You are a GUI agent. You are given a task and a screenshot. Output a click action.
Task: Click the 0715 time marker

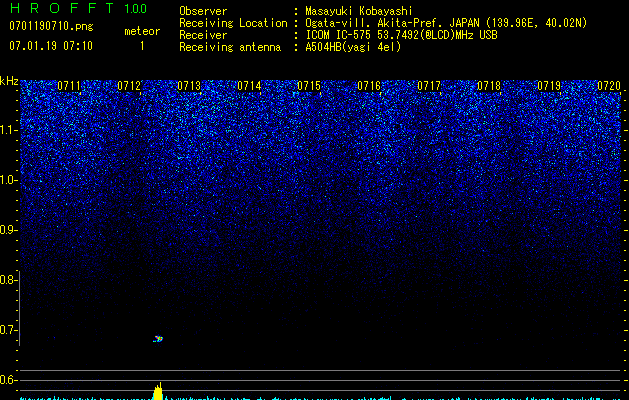309,86
